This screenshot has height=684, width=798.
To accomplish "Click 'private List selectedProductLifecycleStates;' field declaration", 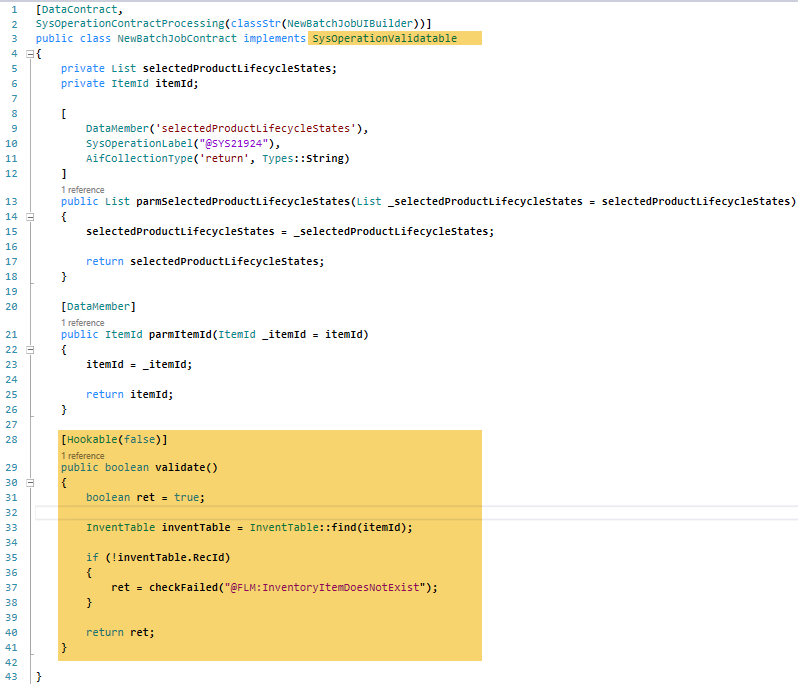I will [198, 69].
